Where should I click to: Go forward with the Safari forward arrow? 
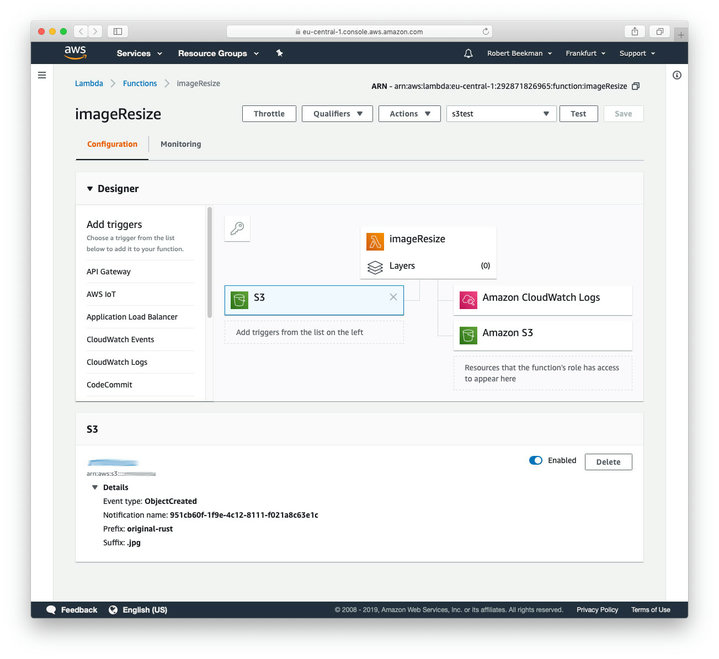(x=95, y=31)
